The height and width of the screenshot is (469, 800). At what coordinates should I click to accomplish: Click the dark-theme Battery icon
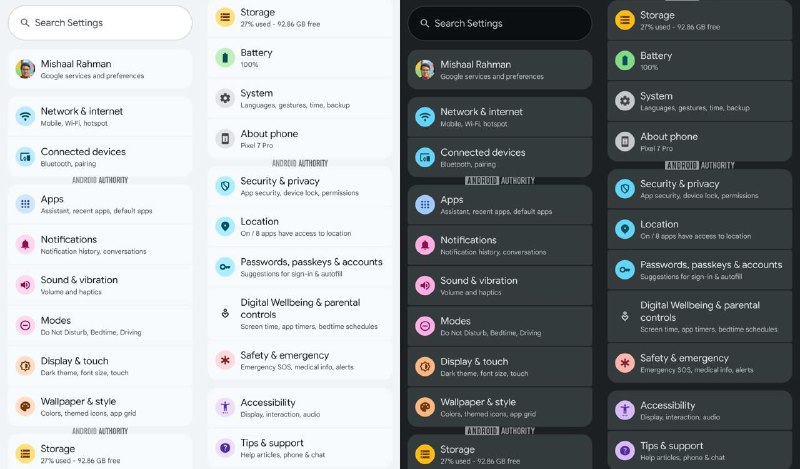tap(624, 61)
